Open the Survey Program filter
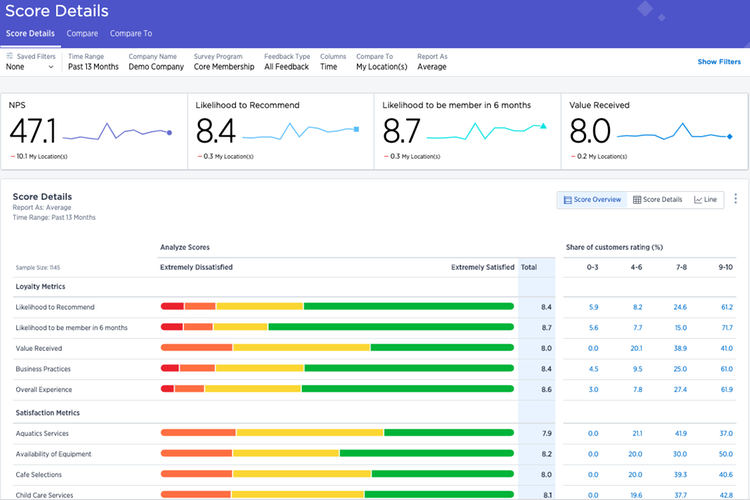 point(224,67)
